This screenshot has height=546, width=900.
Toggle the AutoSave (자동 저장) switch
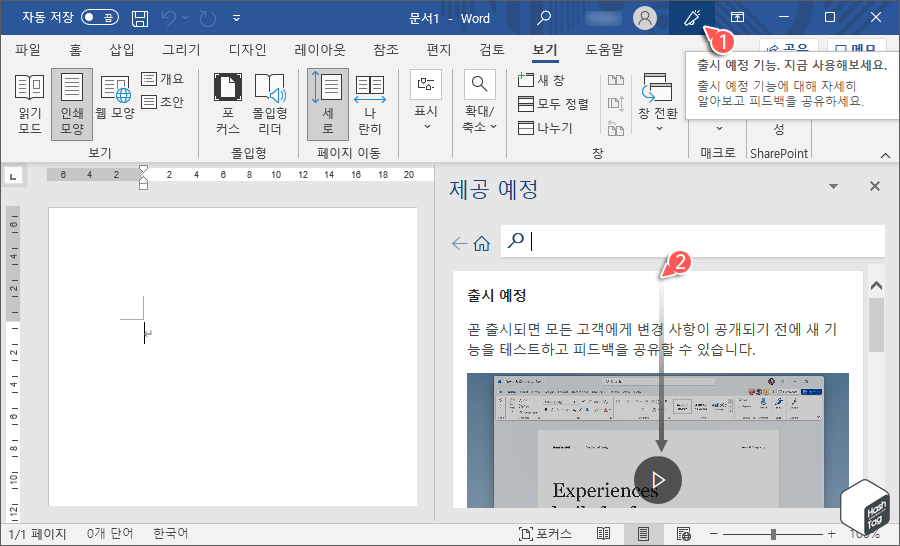[100, 17]
